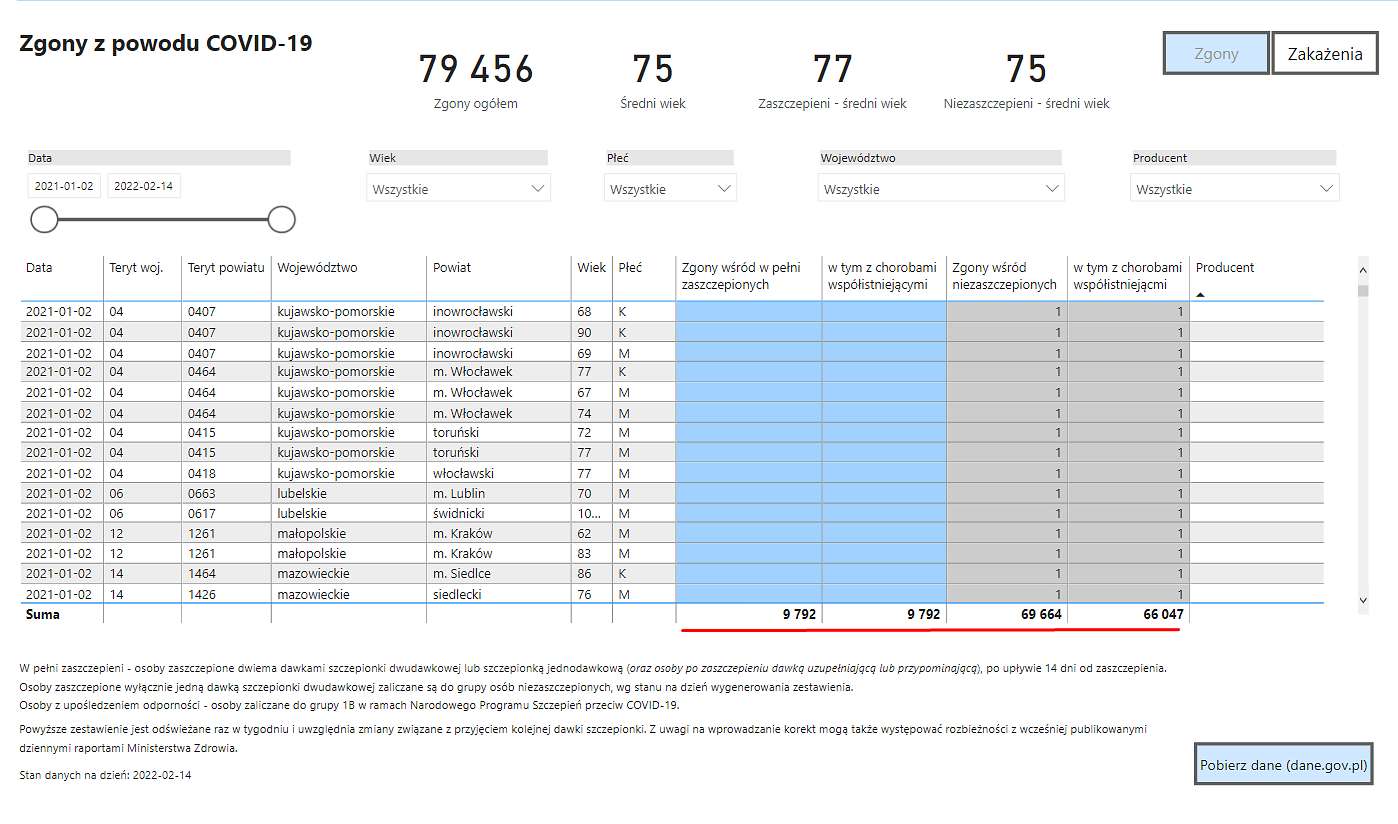Select the inowrocławski cell with age 68
This screenshot has width=1398, height=824.
(x=499, y=311)
